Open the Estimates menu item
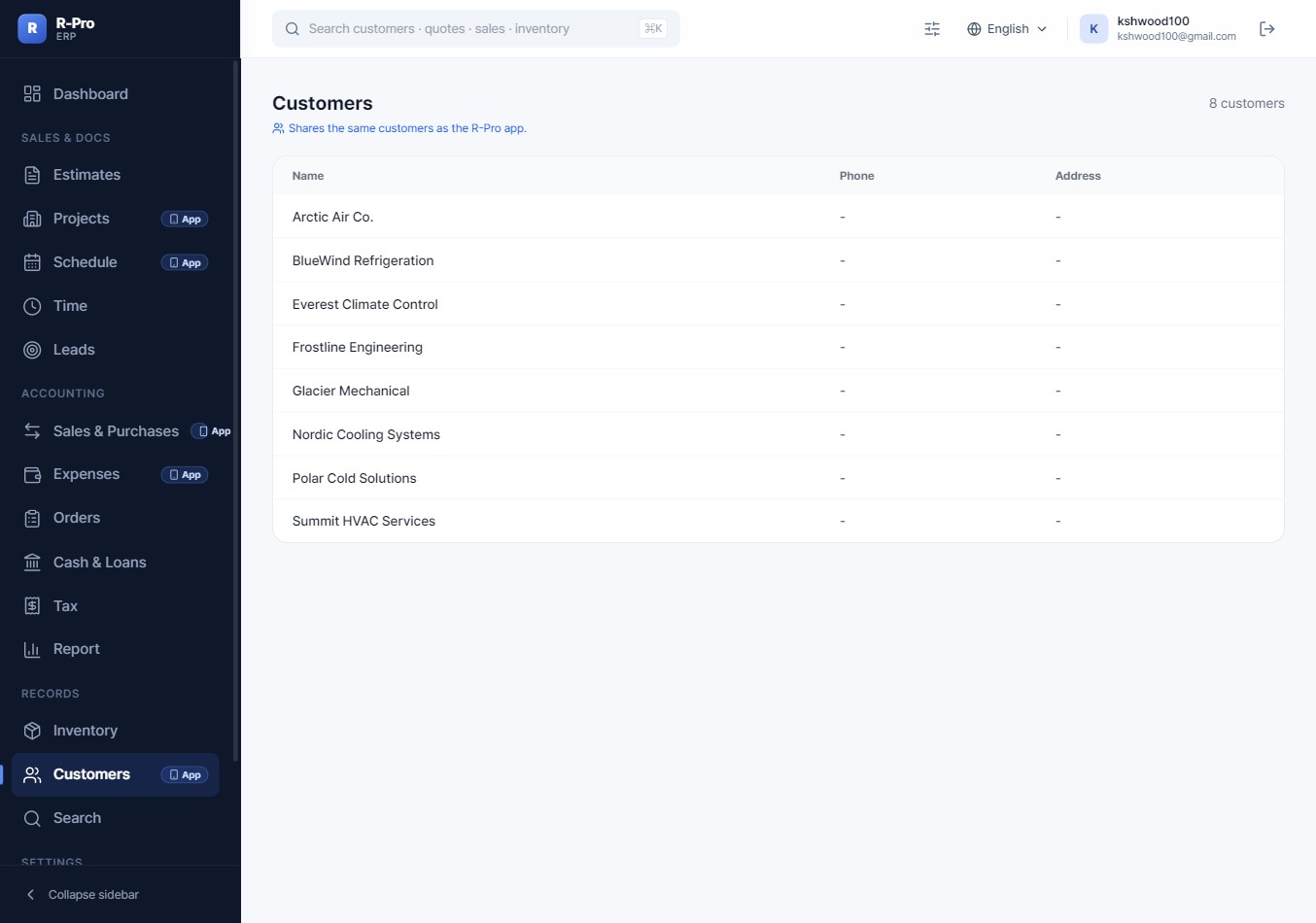 coord(116,175)
